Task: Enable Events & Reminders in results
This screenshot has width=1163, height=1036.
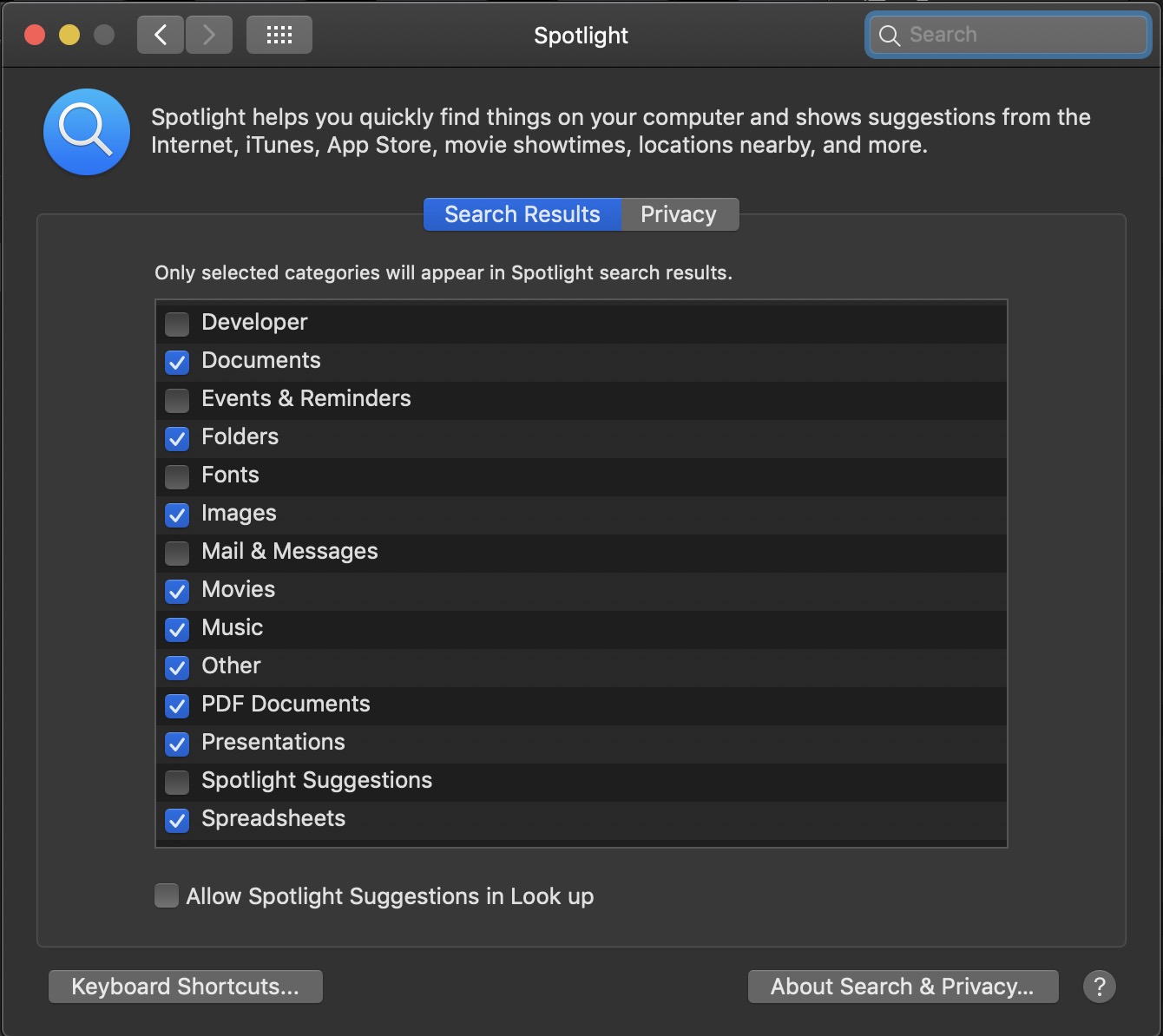Action: (177, 400)
